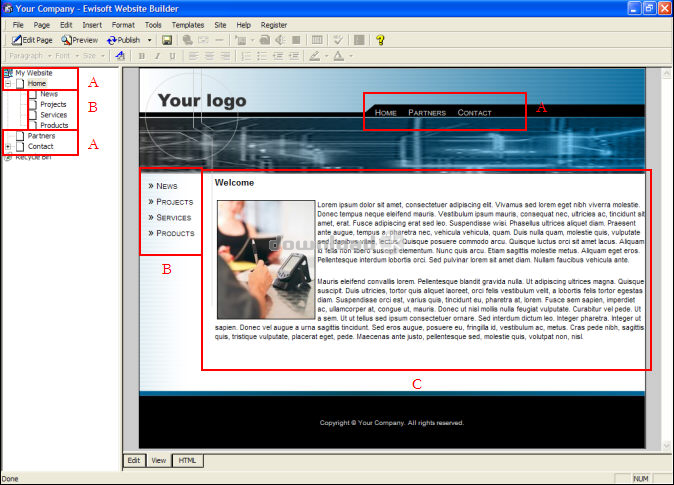Select the Contact page in the site tree
The image size is (674, 485).
point(40,146)
